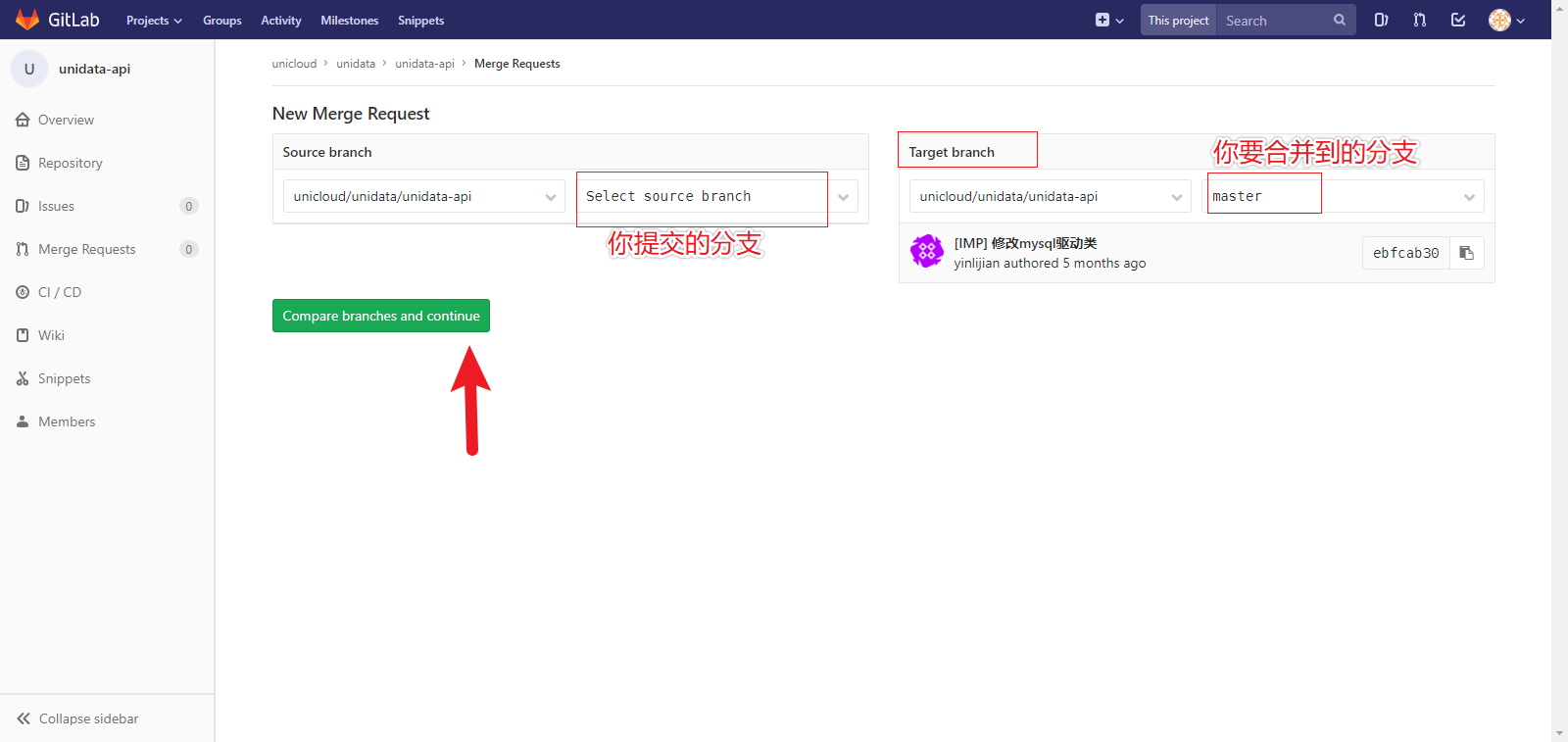Click yinlijian's purple commit avatar
Screen dimensions: 1568x742
point(927,252)
